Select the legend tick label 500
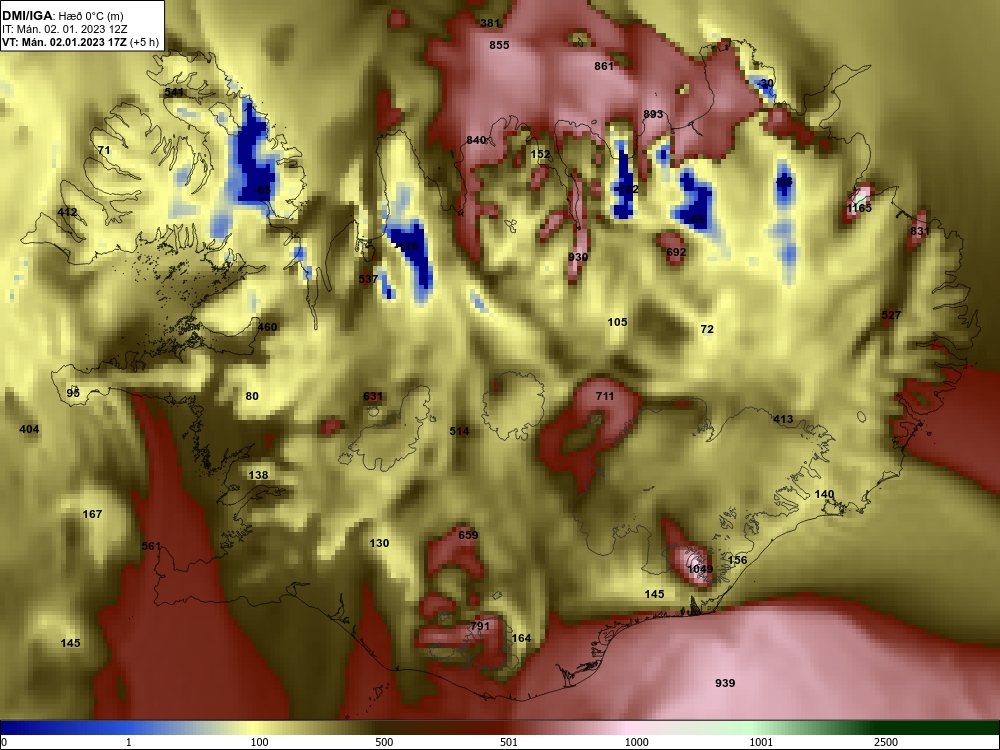Image resolution: width=1000 pixels, height=750 pixels. [384, 742]
